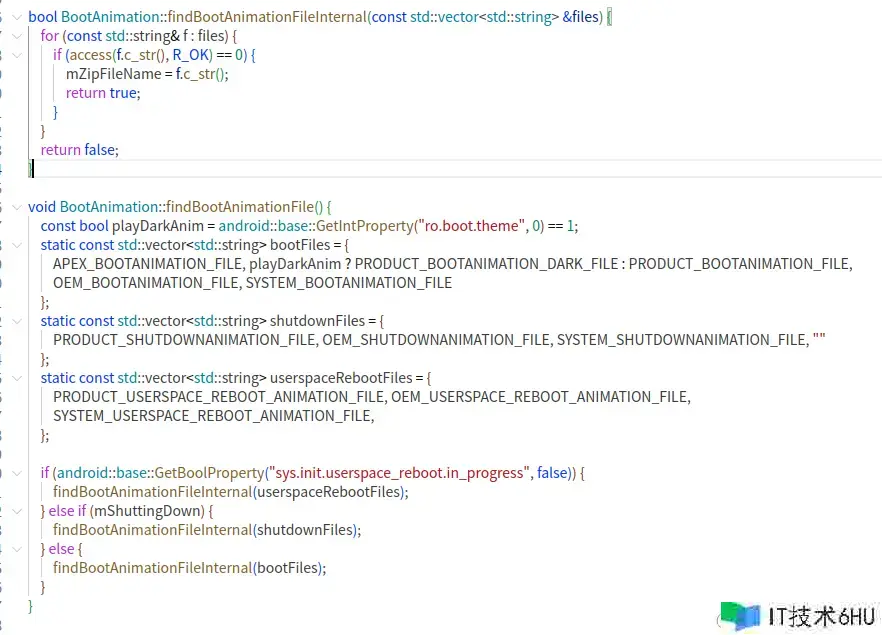Fold the 'if (access(f.c_str(), R_OK)' block
This screenshot has height=635, width=882.
[x=17, y=55]
